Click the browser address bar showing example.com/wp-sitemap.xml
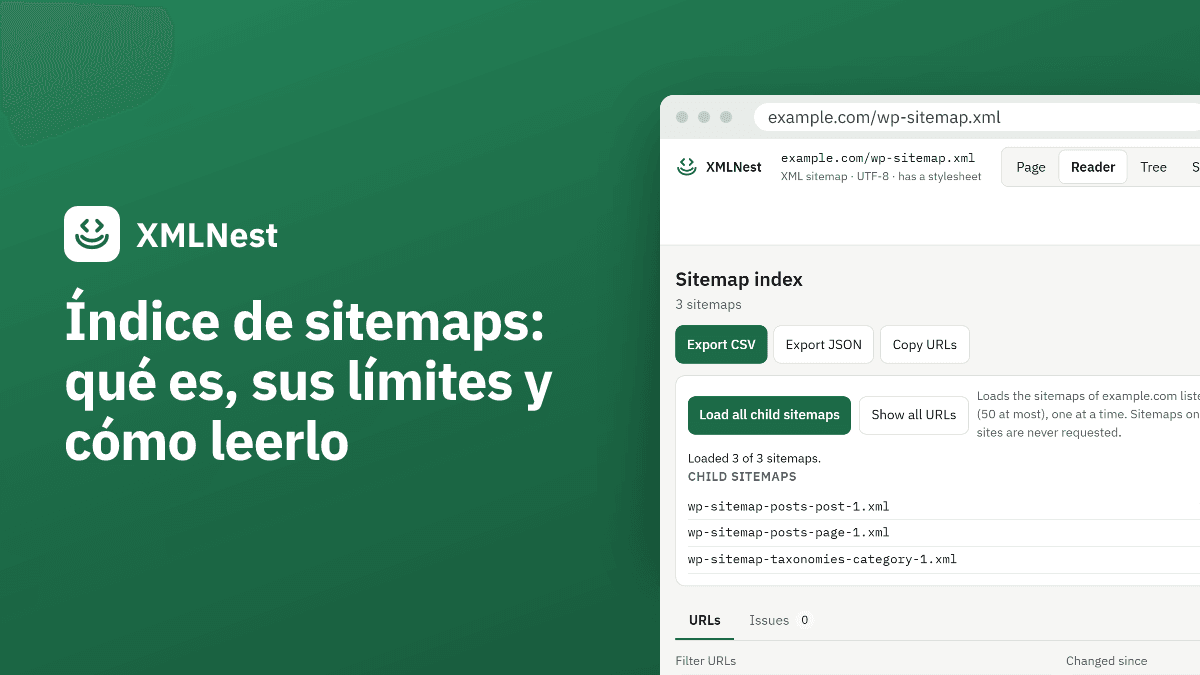This screenshot has height=675, width=1200. (x=976, y=117)
